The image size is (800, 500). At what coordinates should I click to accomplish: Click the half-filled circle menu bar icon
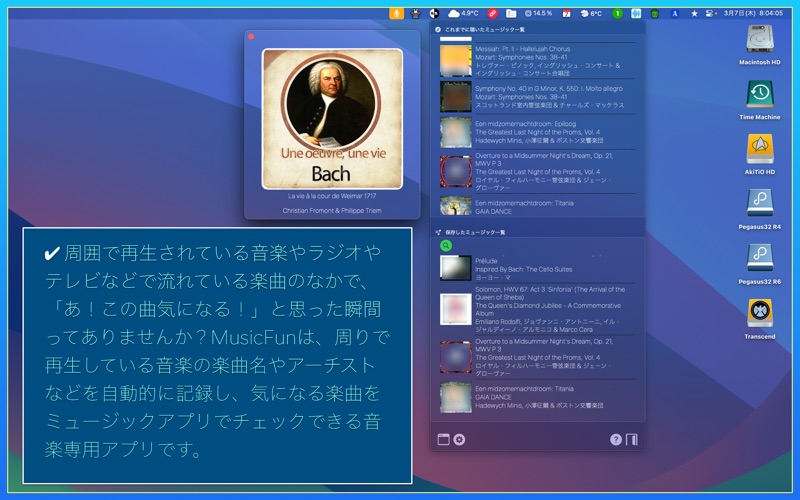(x=434, y=14)
